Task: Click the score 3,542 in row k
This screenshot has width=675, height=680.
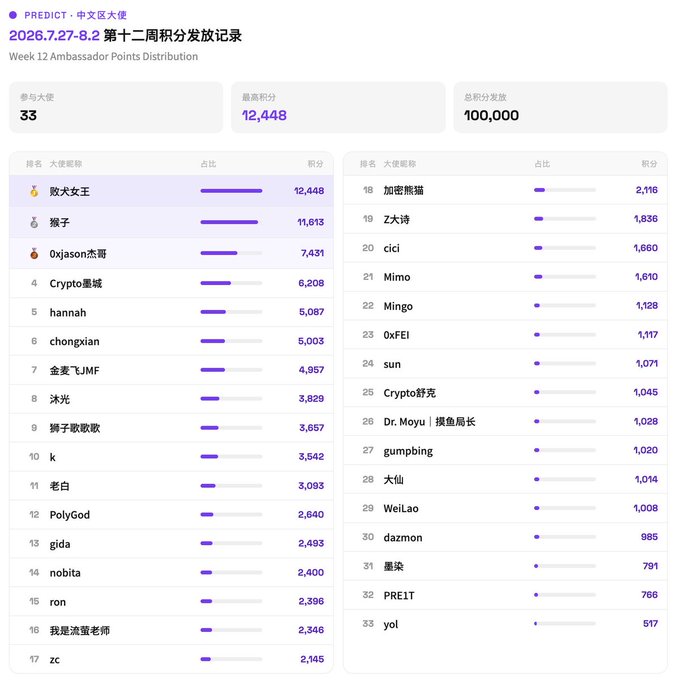Action: coord(311,456)
